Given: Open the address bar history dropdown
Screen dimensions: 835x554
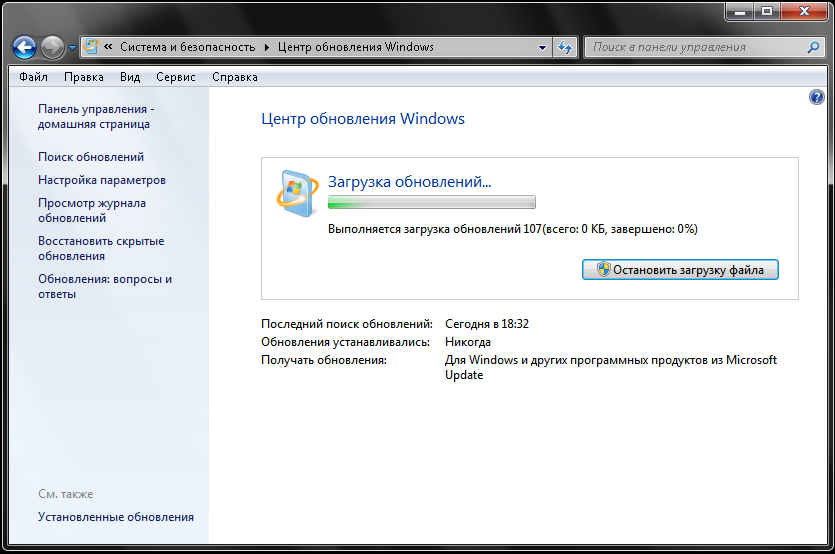Looking at the screenshot, I should point(542,47).
